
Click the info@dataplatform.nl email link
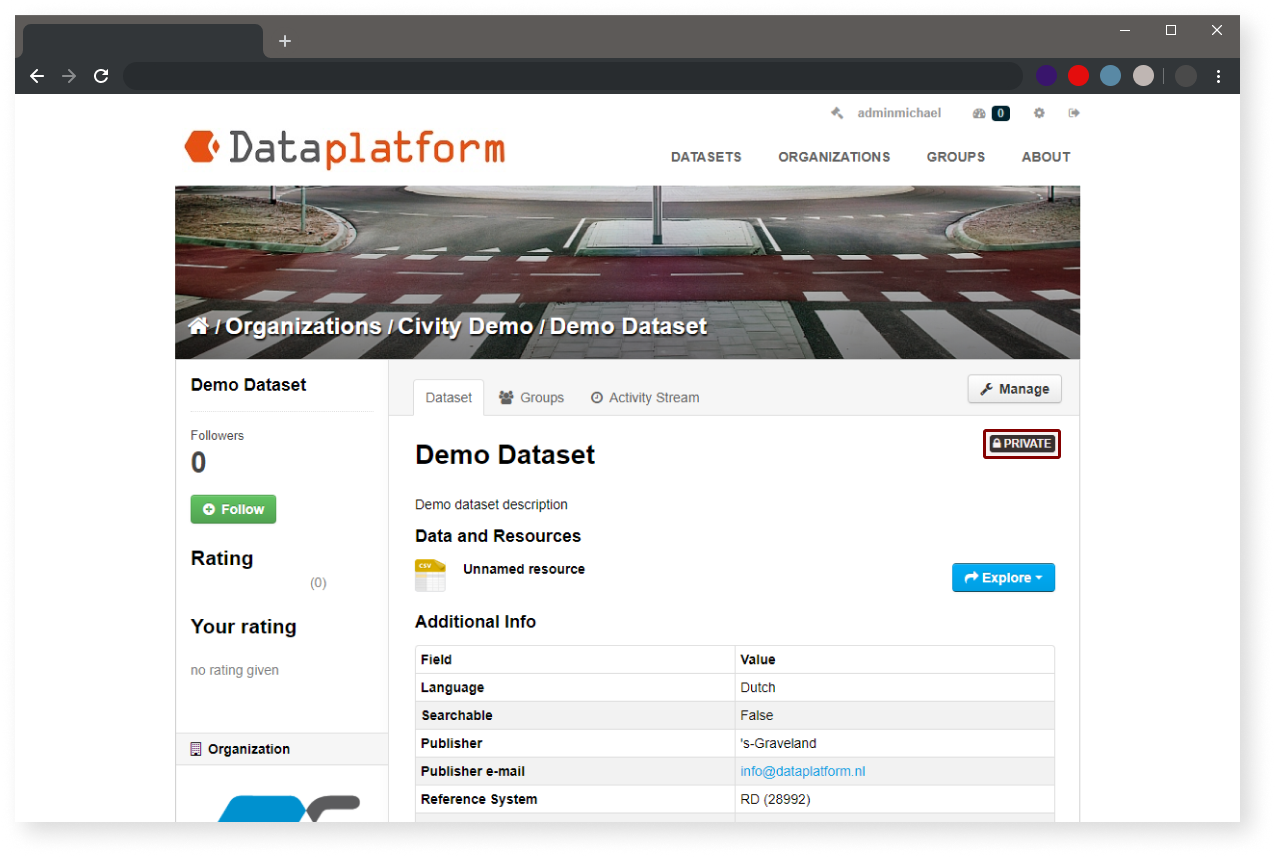tap(803, 771)
